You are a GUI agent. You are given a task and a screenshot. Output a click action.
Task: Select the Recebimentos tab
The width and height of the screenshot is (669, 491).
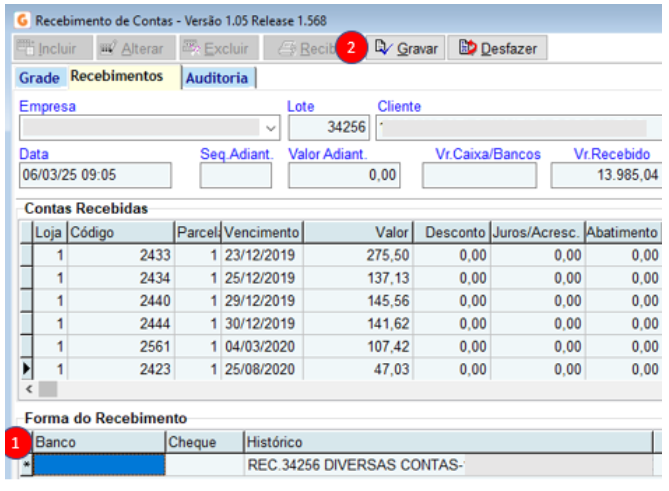(124, 77)
